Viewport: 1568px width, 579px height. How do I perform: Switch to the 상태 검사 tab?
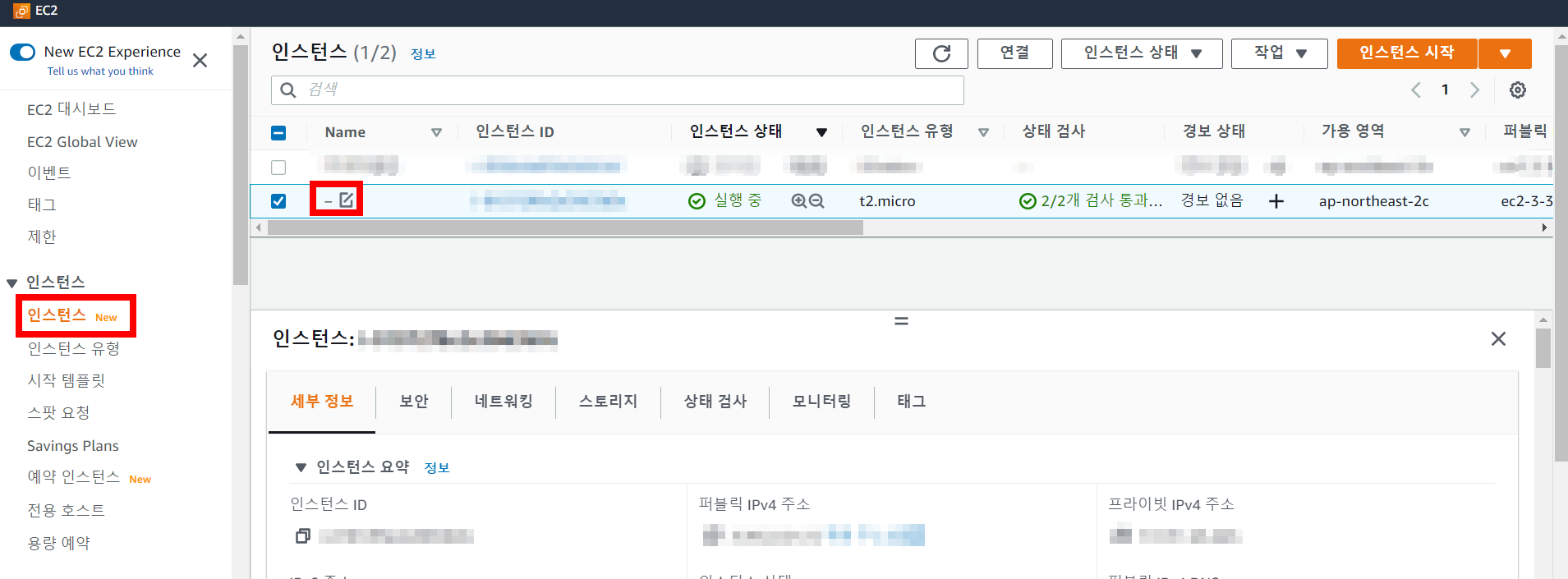[715, 402]
